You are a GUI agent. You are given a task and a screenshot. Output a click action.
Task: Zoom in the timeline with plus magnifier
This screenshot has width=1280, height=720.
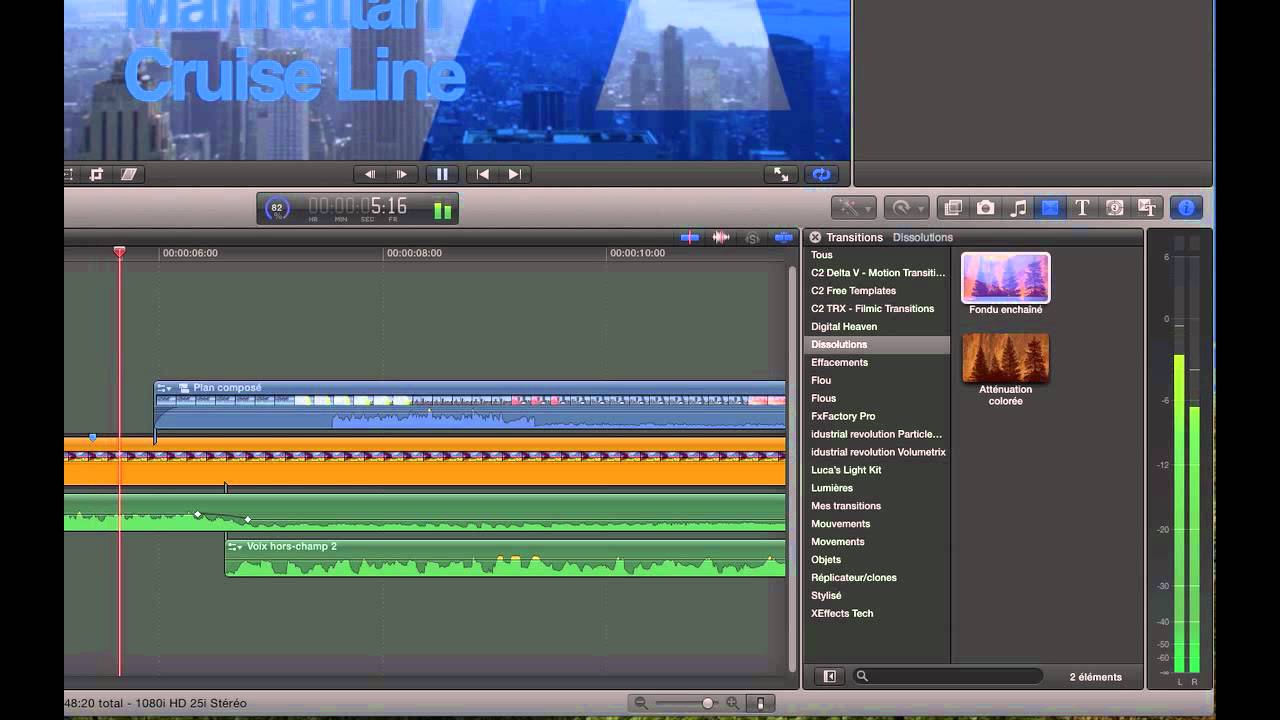tap(733, 704)
